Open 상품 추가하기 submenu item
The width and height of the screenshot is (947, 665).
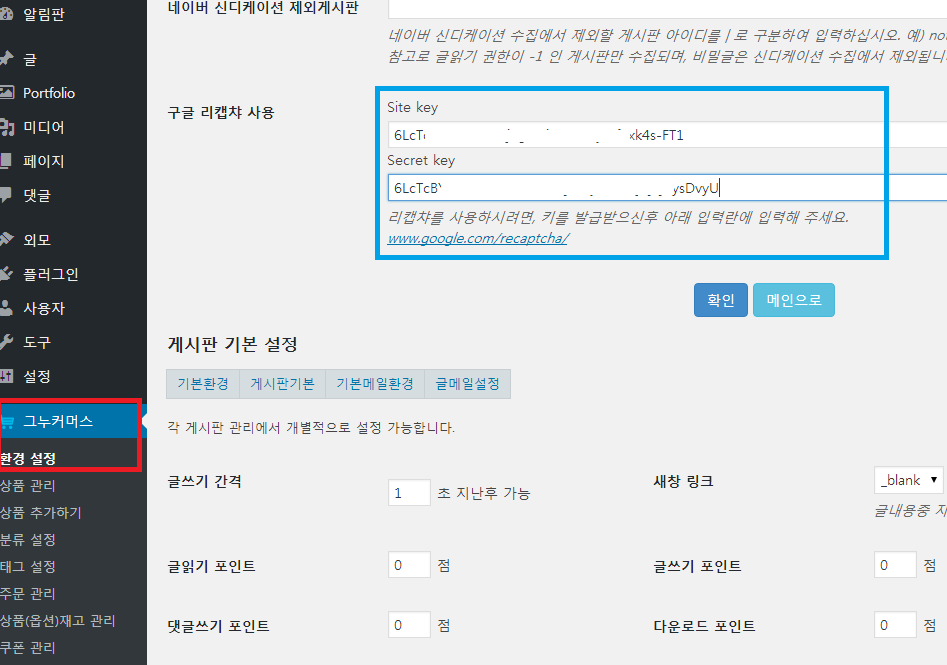click(40, 512)
